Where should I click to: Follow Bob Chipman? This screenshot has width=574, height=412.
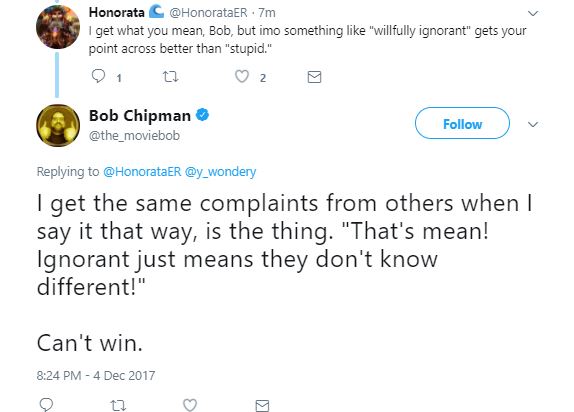(x=462, y=123)
